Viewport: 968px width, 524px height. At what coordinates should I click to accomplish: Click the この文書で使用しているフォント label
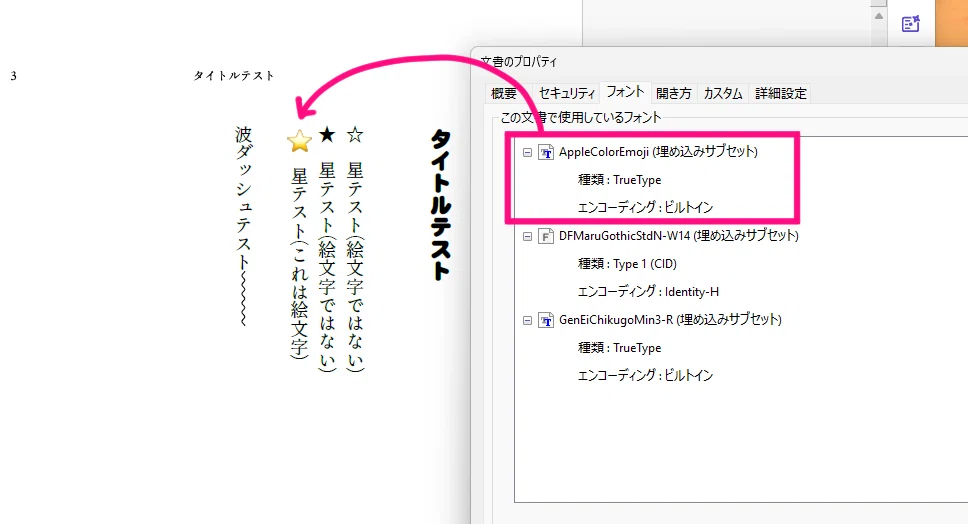pyautogui.click(x=580, y=117)
